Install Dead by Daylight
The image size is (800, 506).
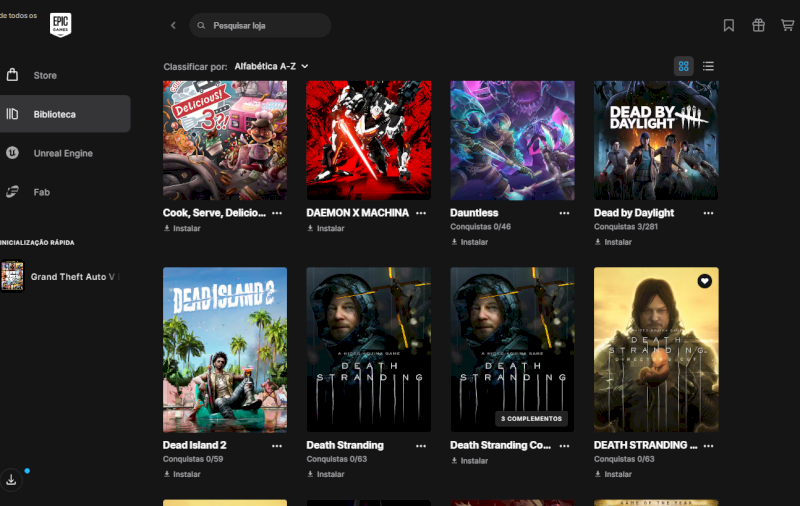click(613, 242)
